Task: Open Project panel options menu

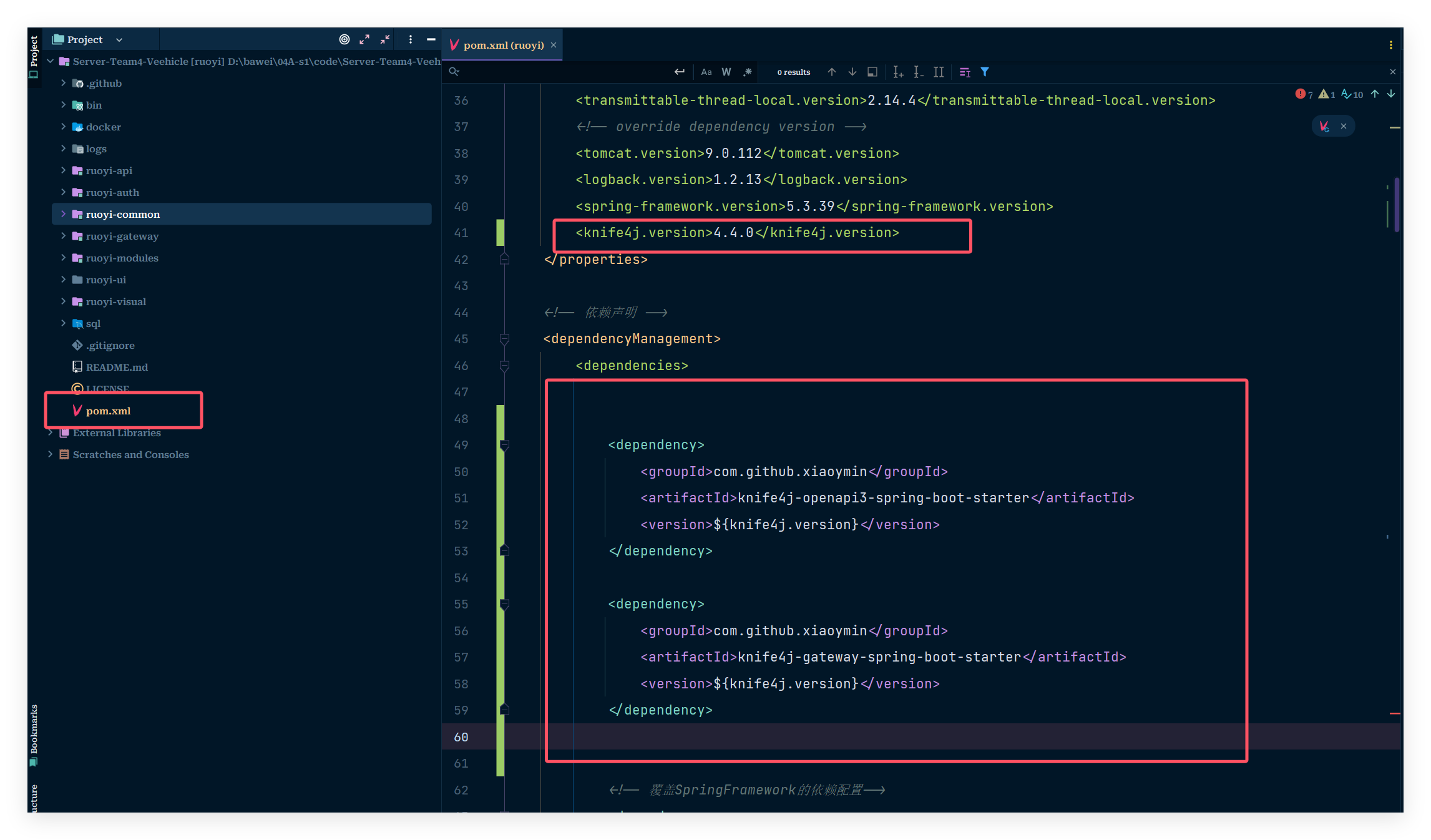Action: coord(410,39)
